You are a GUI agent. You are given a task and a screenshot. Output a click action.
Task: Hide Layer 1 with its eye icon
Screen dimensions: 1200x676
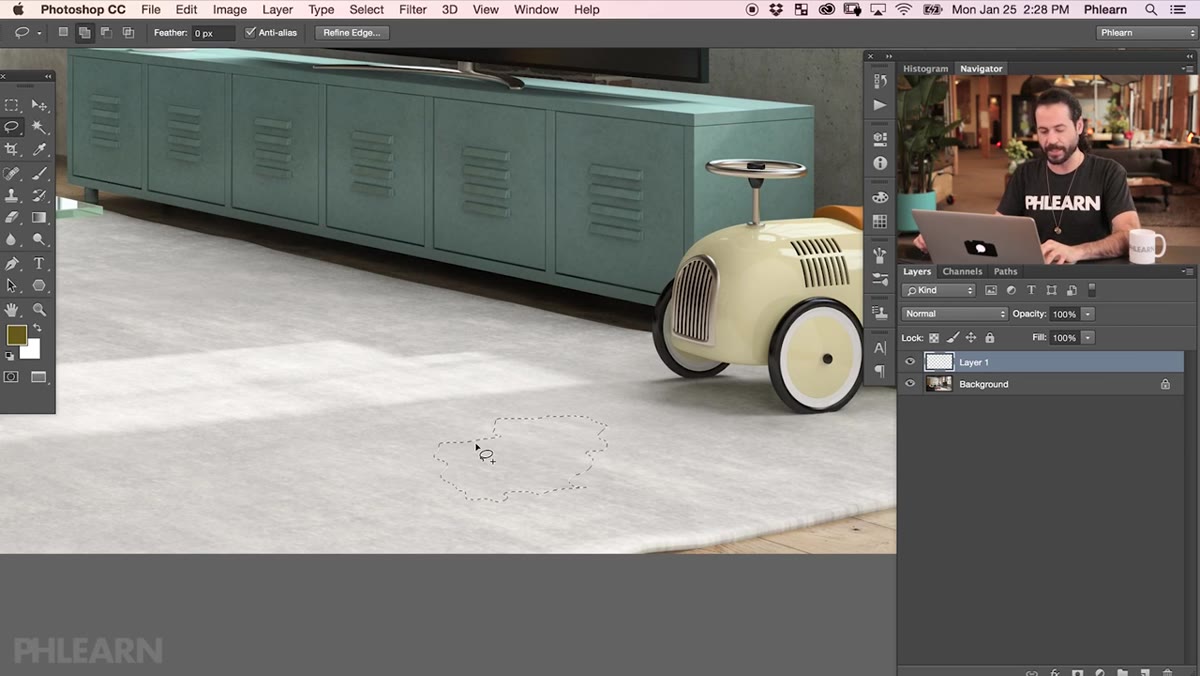(x=910, y=362)
